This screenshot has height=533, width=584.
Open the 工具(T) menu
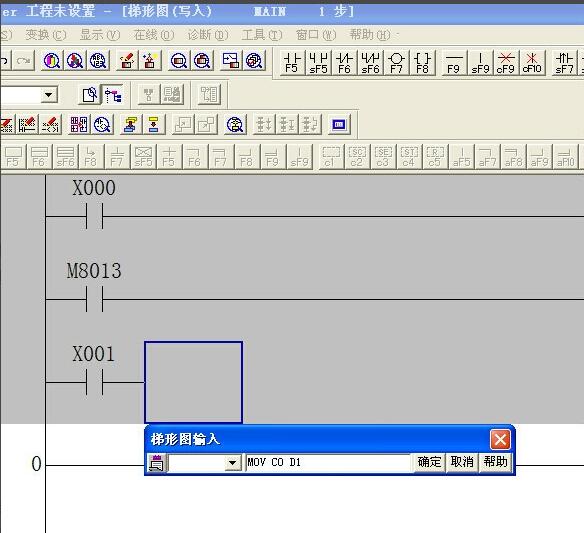(x=262, y=35)
